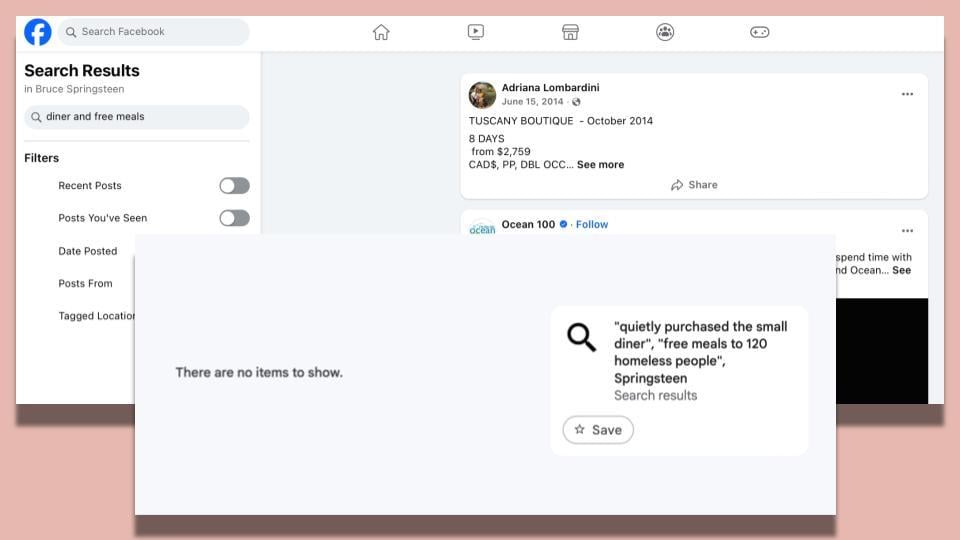
Task: Open the Gaming controller icon
Action: 760,32
